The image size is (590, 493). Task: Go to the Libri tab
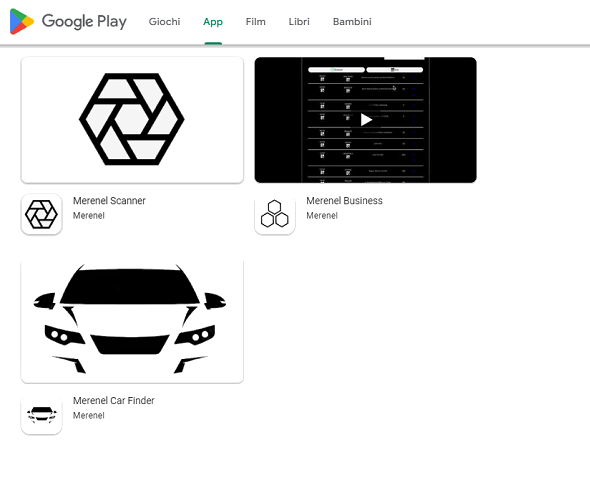(x=299, y=22)
